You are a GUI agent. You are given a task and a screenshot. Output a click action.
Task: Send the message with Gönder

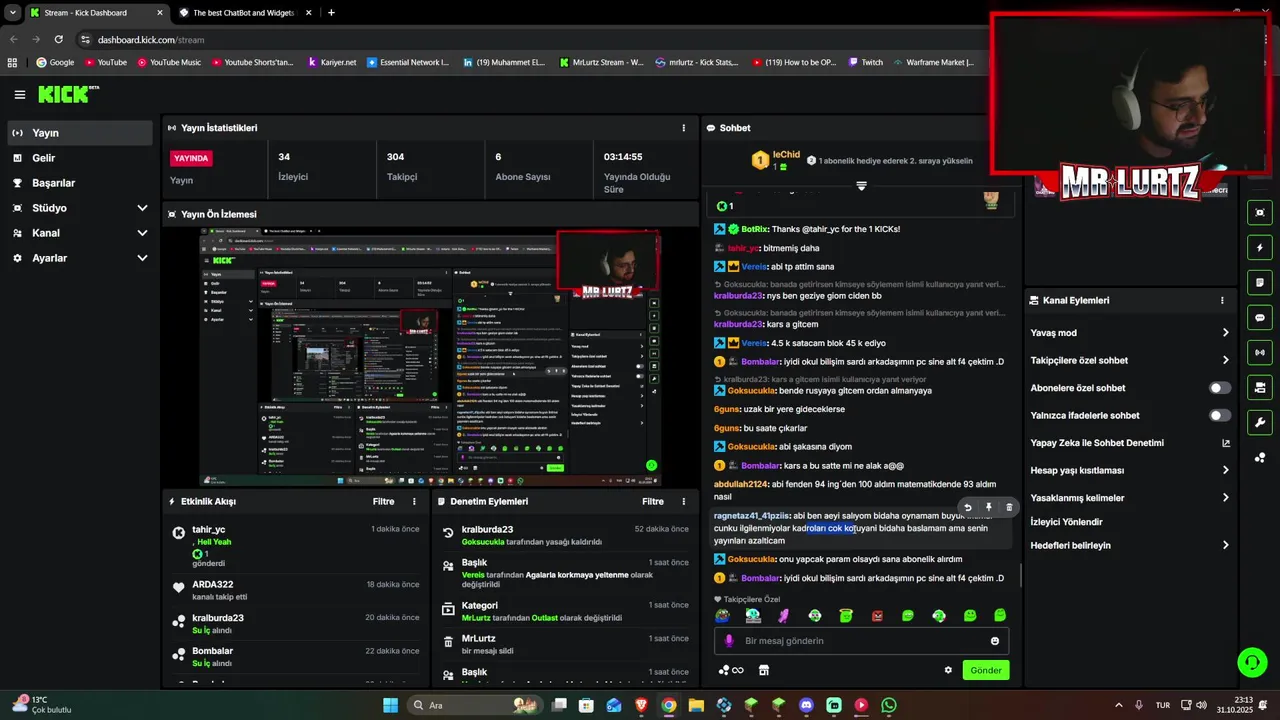click(986, 670)
